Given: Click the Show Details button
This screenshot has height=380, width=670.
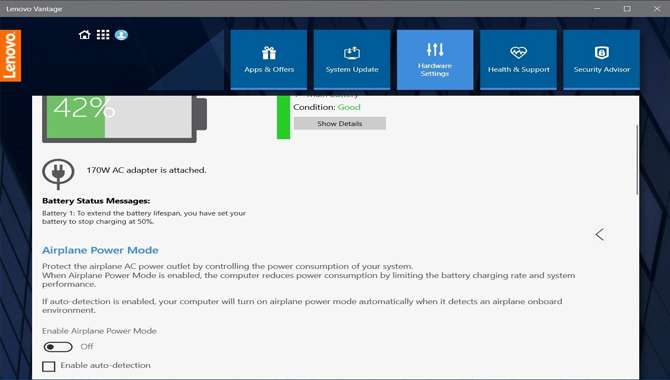Looking at the screenshot, I should tap(340, 124).
